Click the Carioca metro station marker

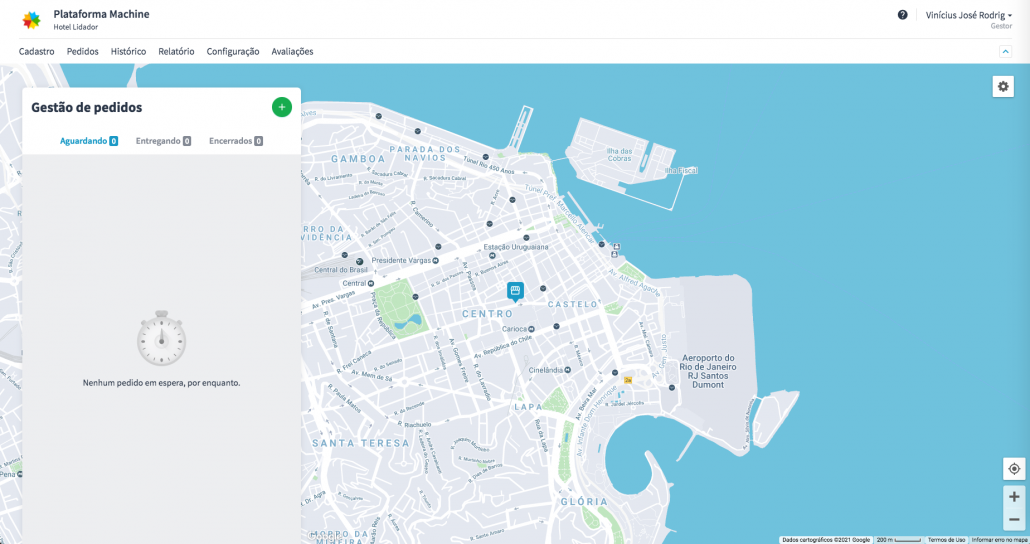tap(531, 329)
